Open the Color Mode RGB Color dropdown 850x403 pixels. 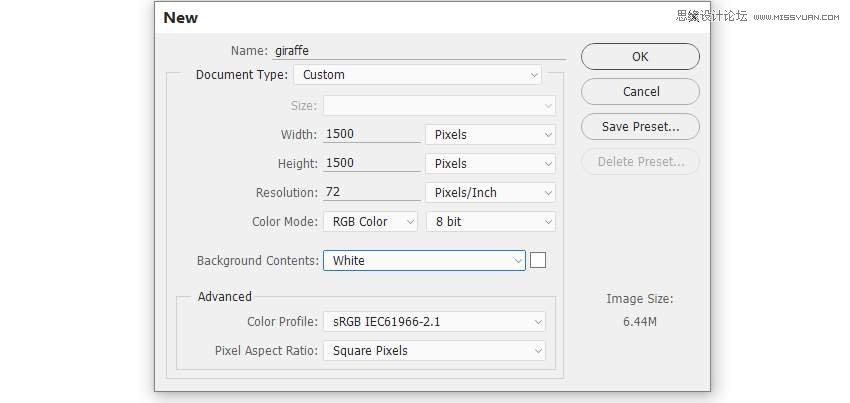pyautogui.click(x=370, y=221)
